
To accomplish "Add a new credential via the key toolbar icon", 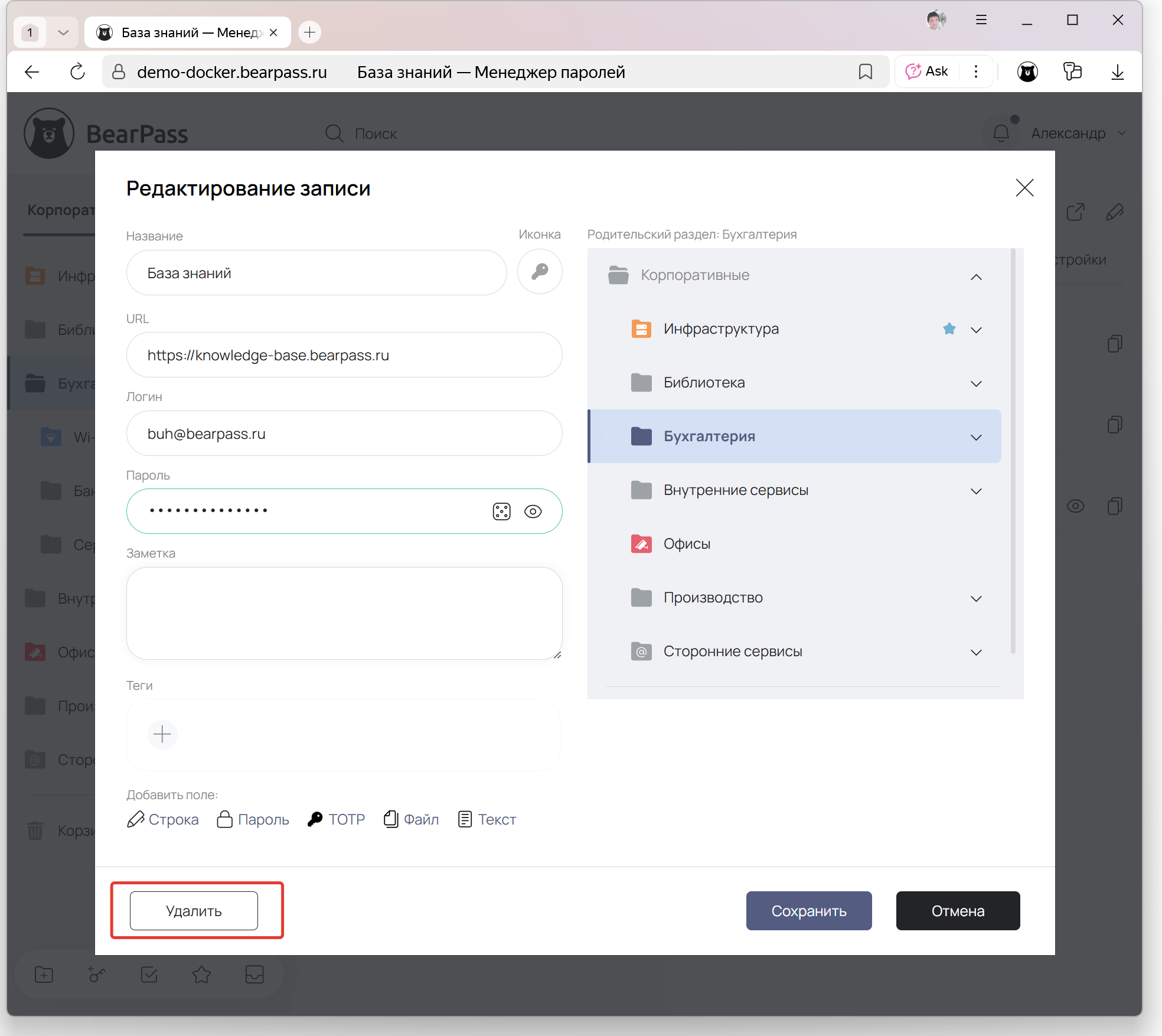I will pos(96,975).
